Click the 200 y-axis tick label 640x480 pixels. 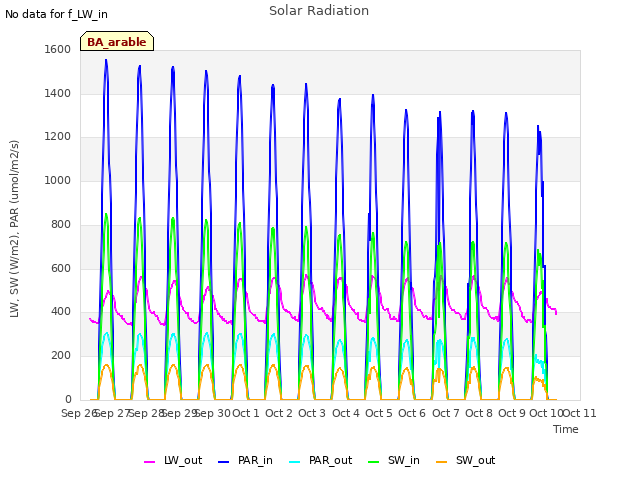(61, 356)
